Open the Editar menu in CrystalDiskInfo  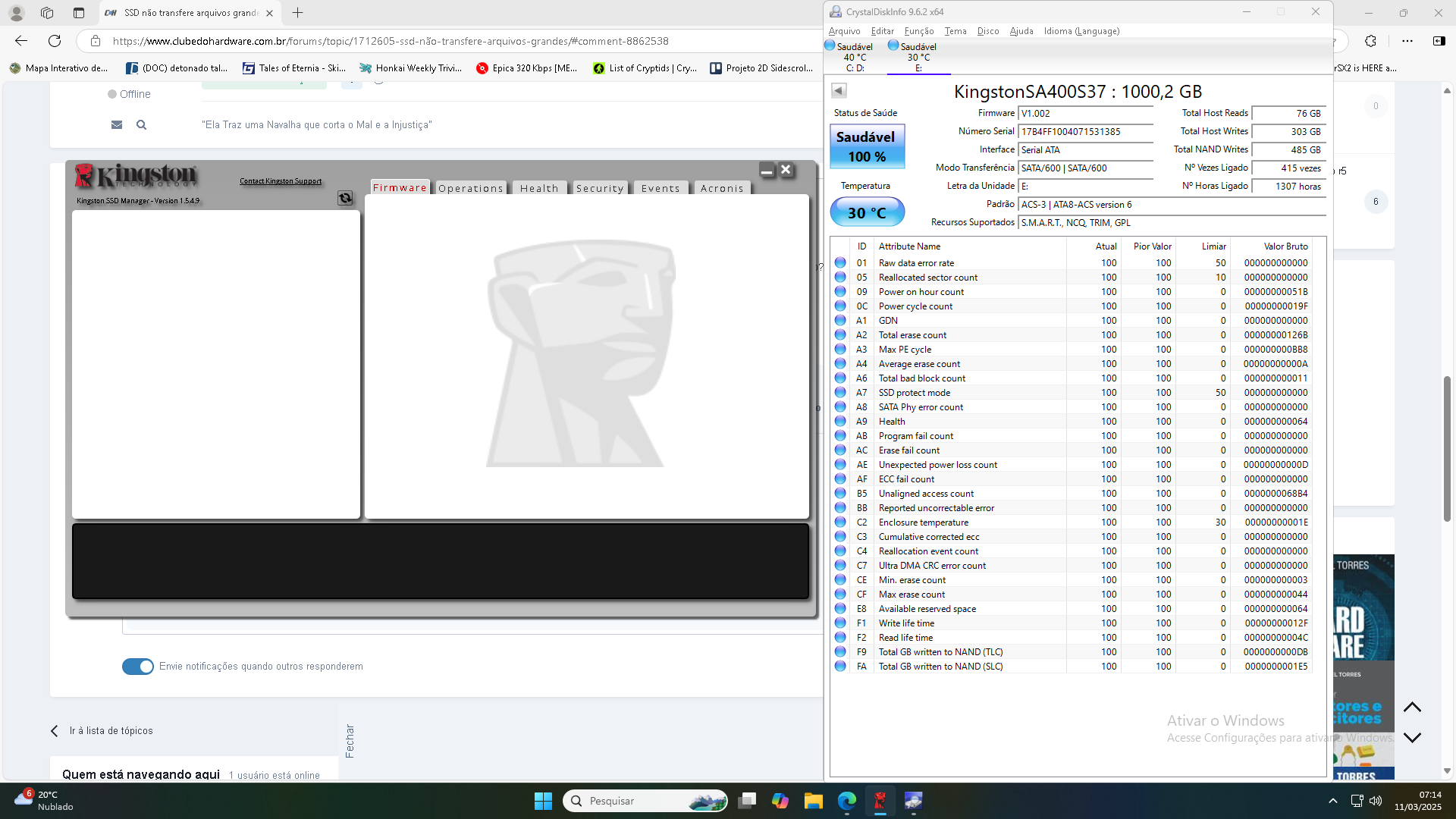coord(882,31)
